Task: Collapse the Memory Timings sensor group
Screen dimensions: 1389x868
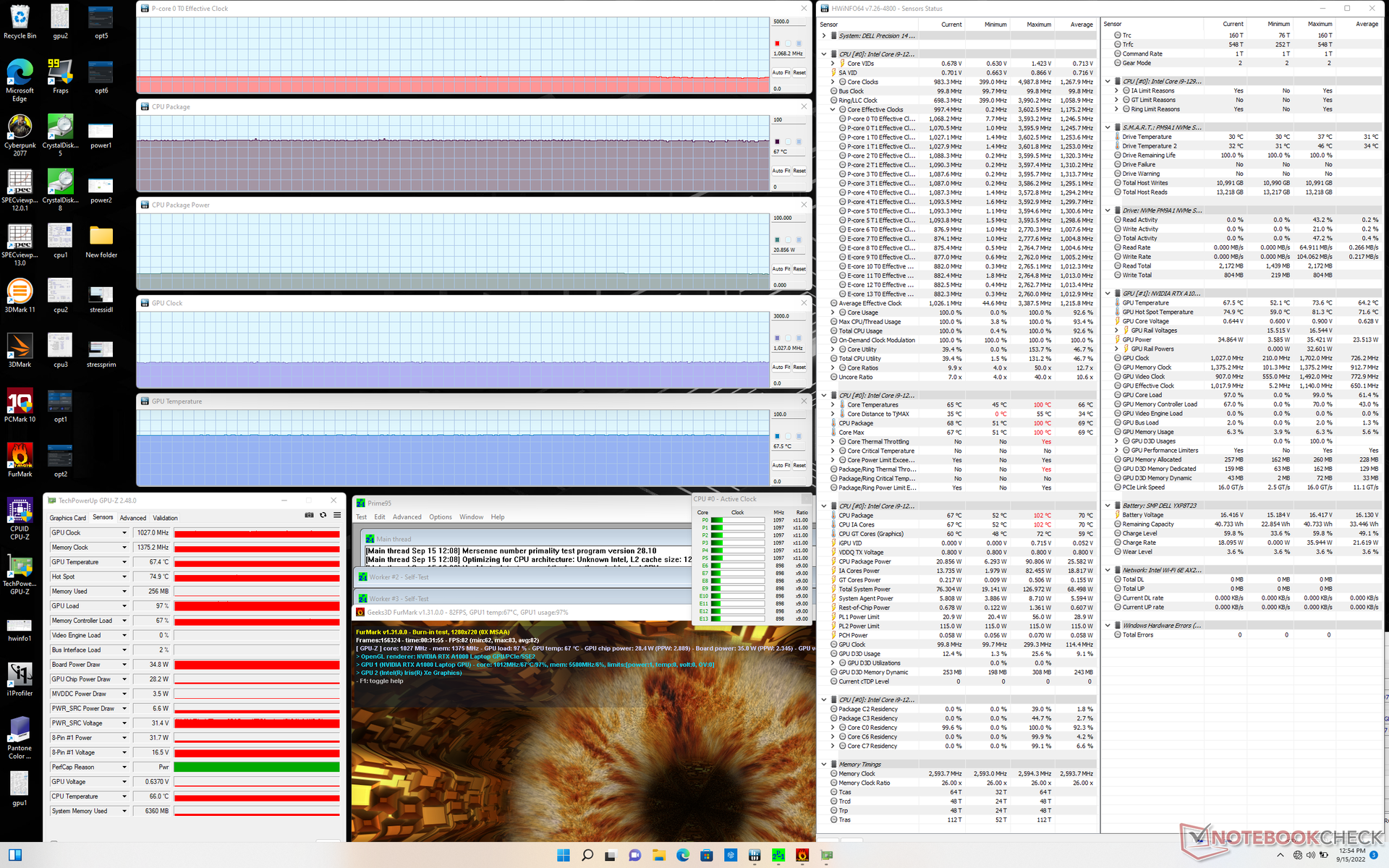Action: pos(824,765)
